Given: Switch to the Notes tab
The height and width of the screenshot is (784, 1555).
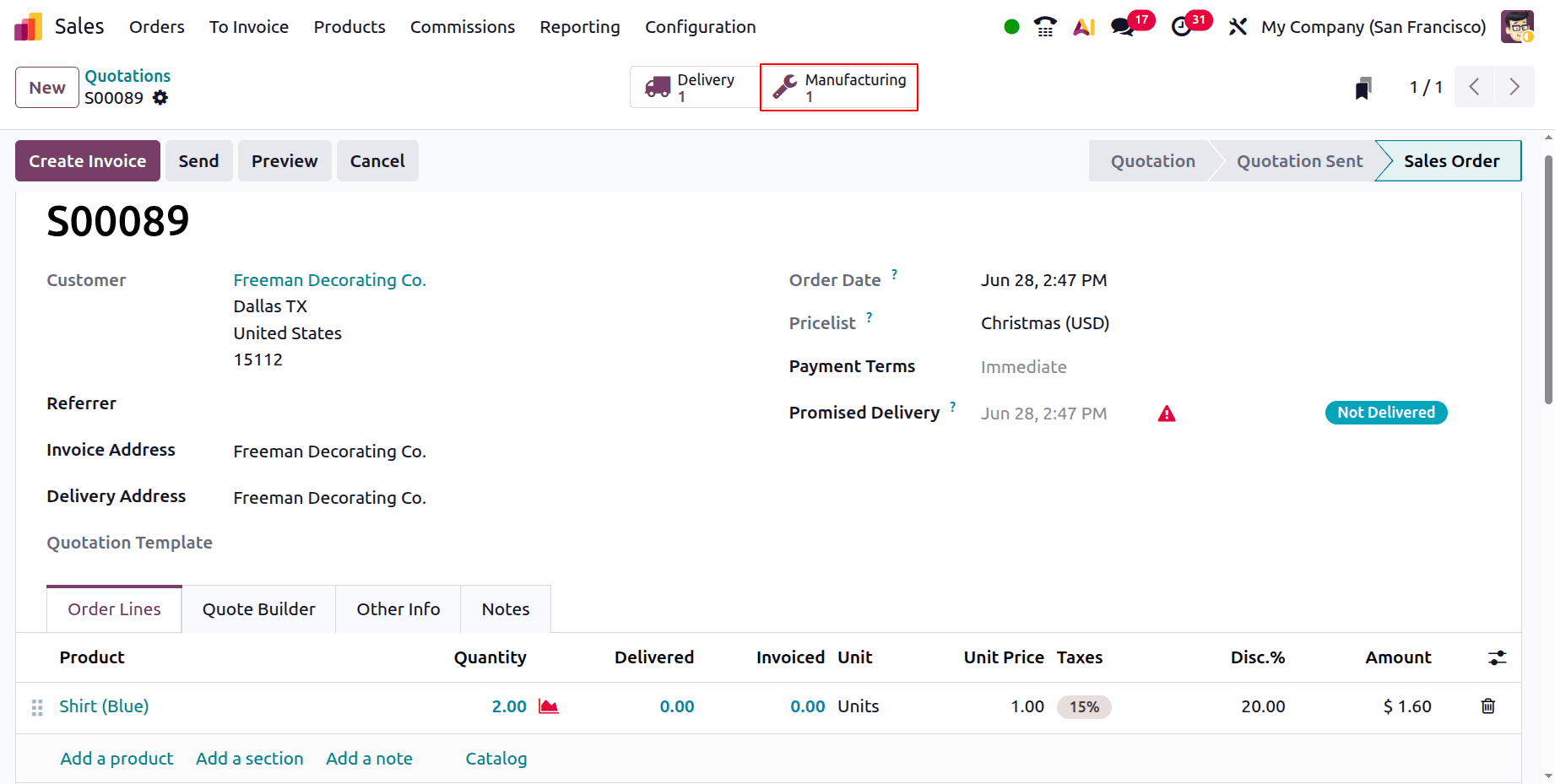Looking at the screenshot, I should pyautogui.click(x=506, y=609).
